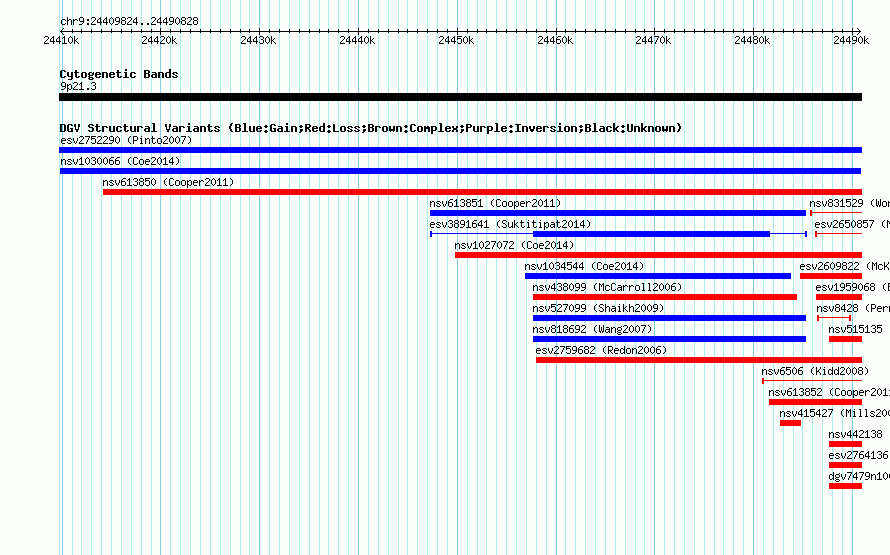Click the DGV Structural Variants track title
The width and height of the screenshot is (890, 555).
coord(371,128)
